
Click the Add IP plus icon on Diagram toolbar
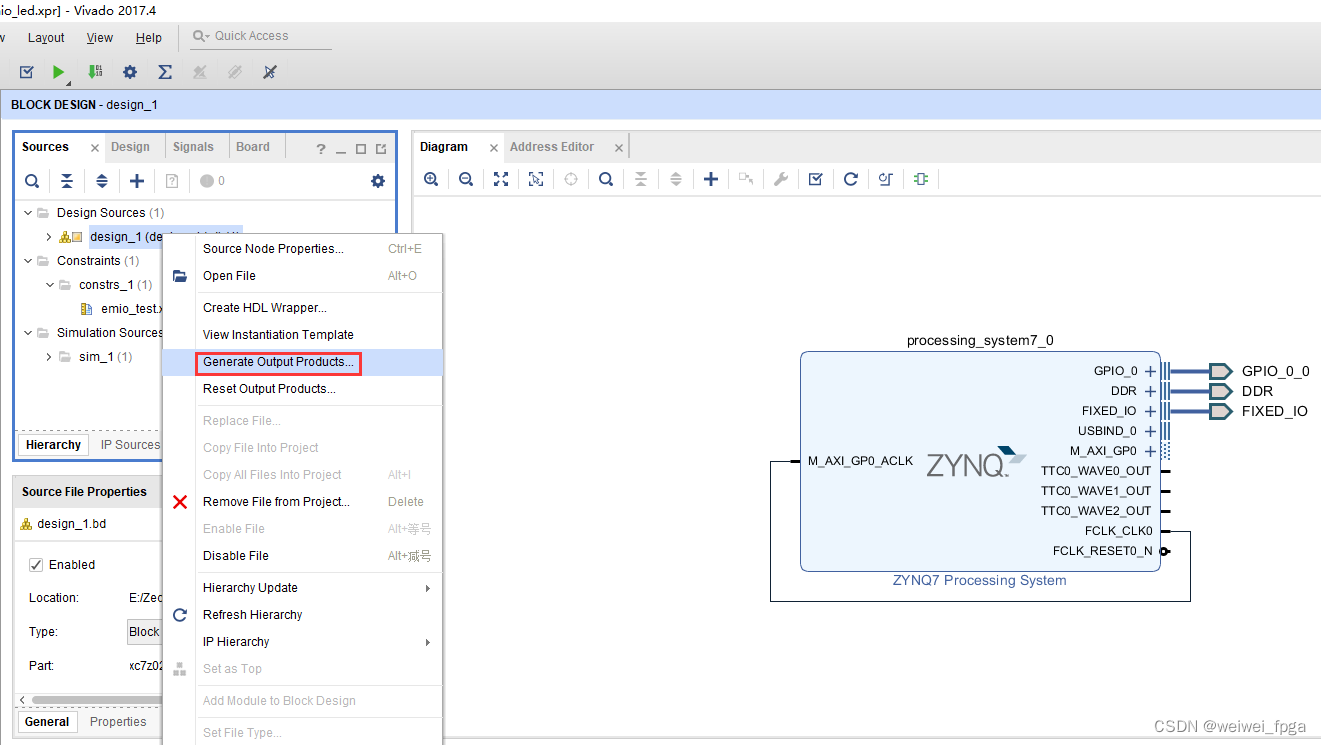click(x=711, y=179)
